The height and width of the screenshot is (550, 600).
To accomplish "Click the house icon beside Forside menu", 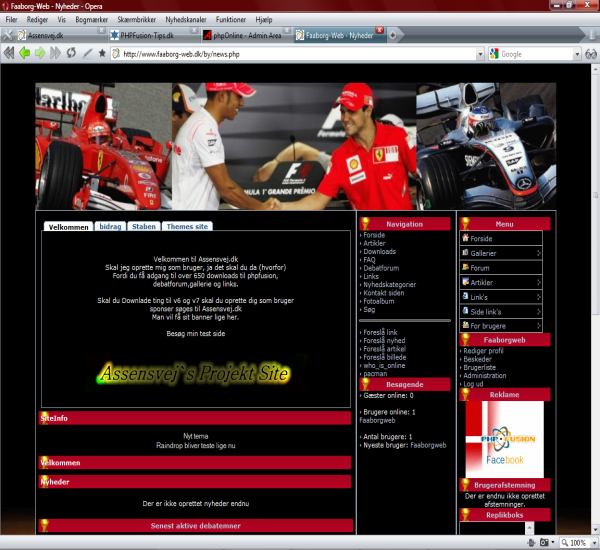I will [x=465, y=238].
